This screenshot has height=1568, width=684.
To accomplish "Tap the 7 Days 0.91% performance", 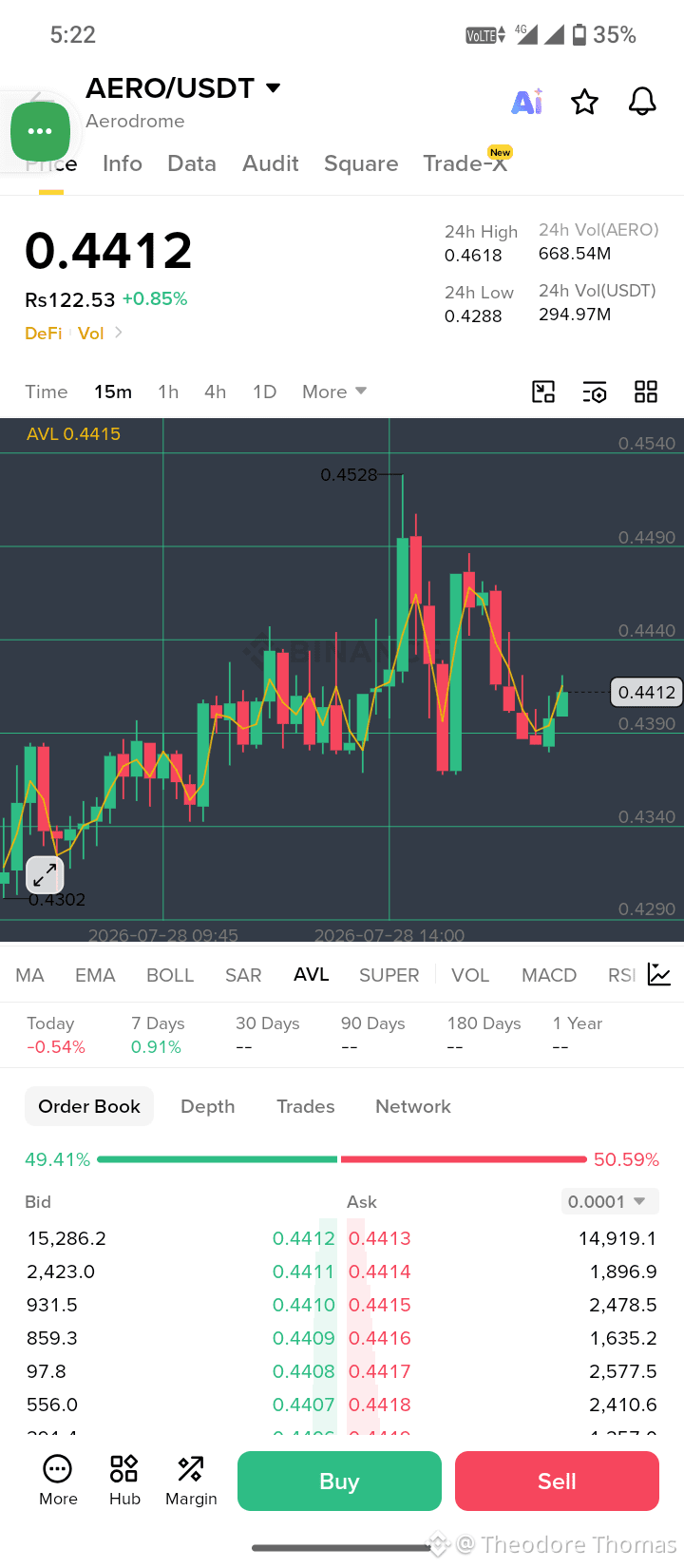I will pyautogui.click(x=158, y=1035).
